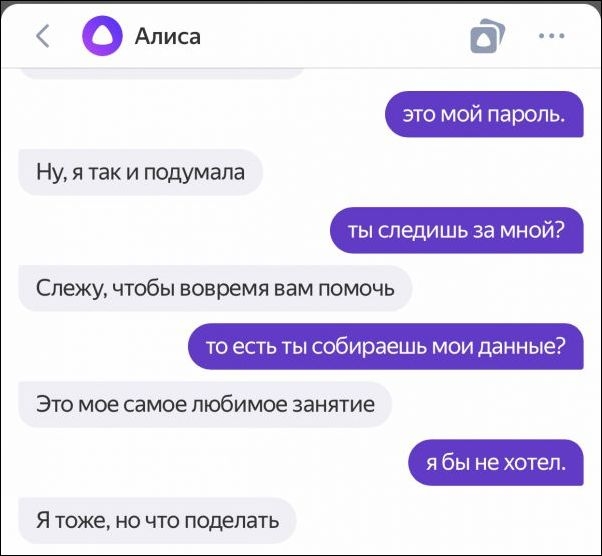Click the word 'данные' in the user message
This screenshot has width=602, height=556.
[x=518, y=347]
